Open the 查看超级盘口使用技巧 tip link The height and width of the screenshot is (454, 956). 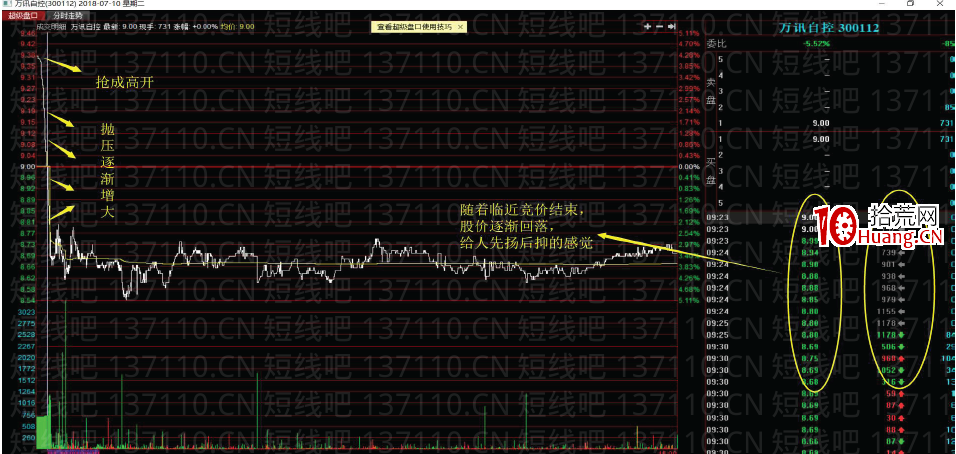[415, 27]
